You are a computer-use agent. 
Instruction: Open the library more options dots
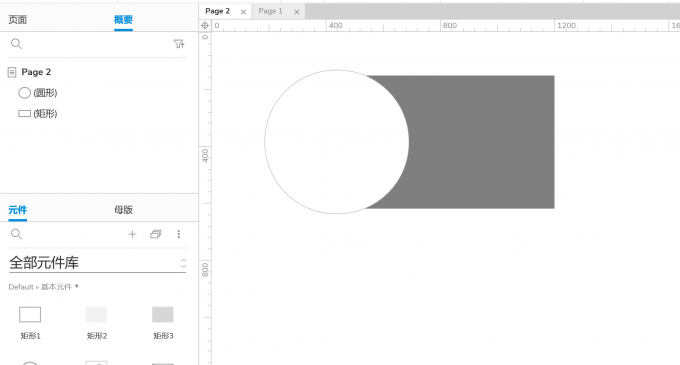(x=179, y=234)
